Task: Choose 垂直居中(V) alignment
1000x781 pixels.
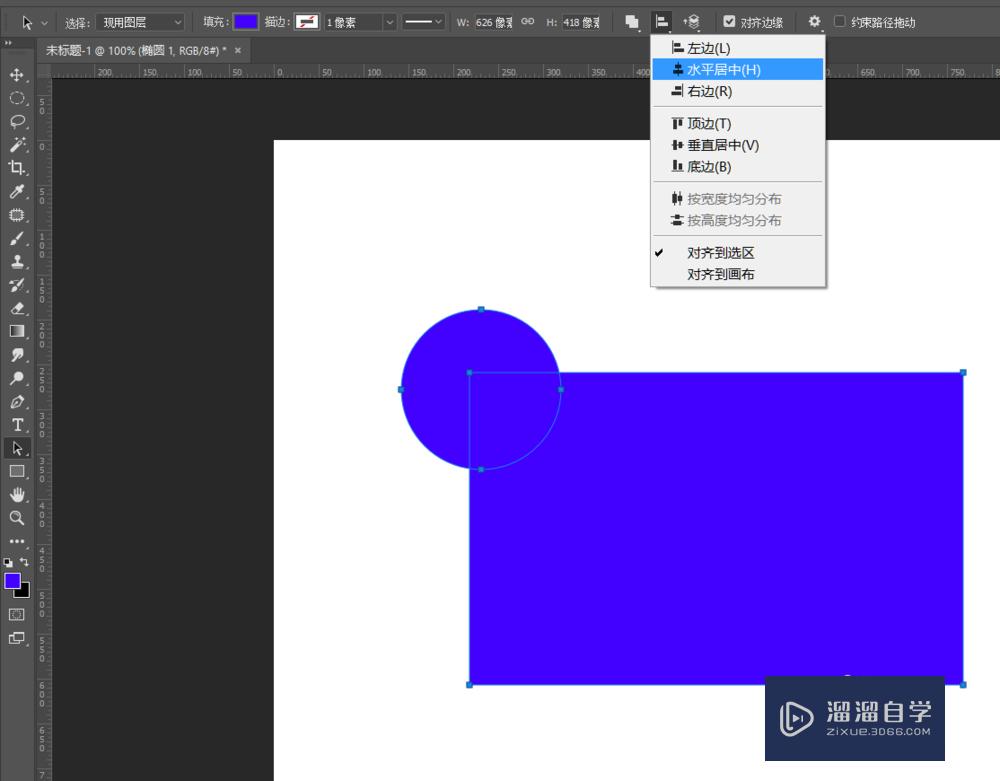Action: pos(737,145)
